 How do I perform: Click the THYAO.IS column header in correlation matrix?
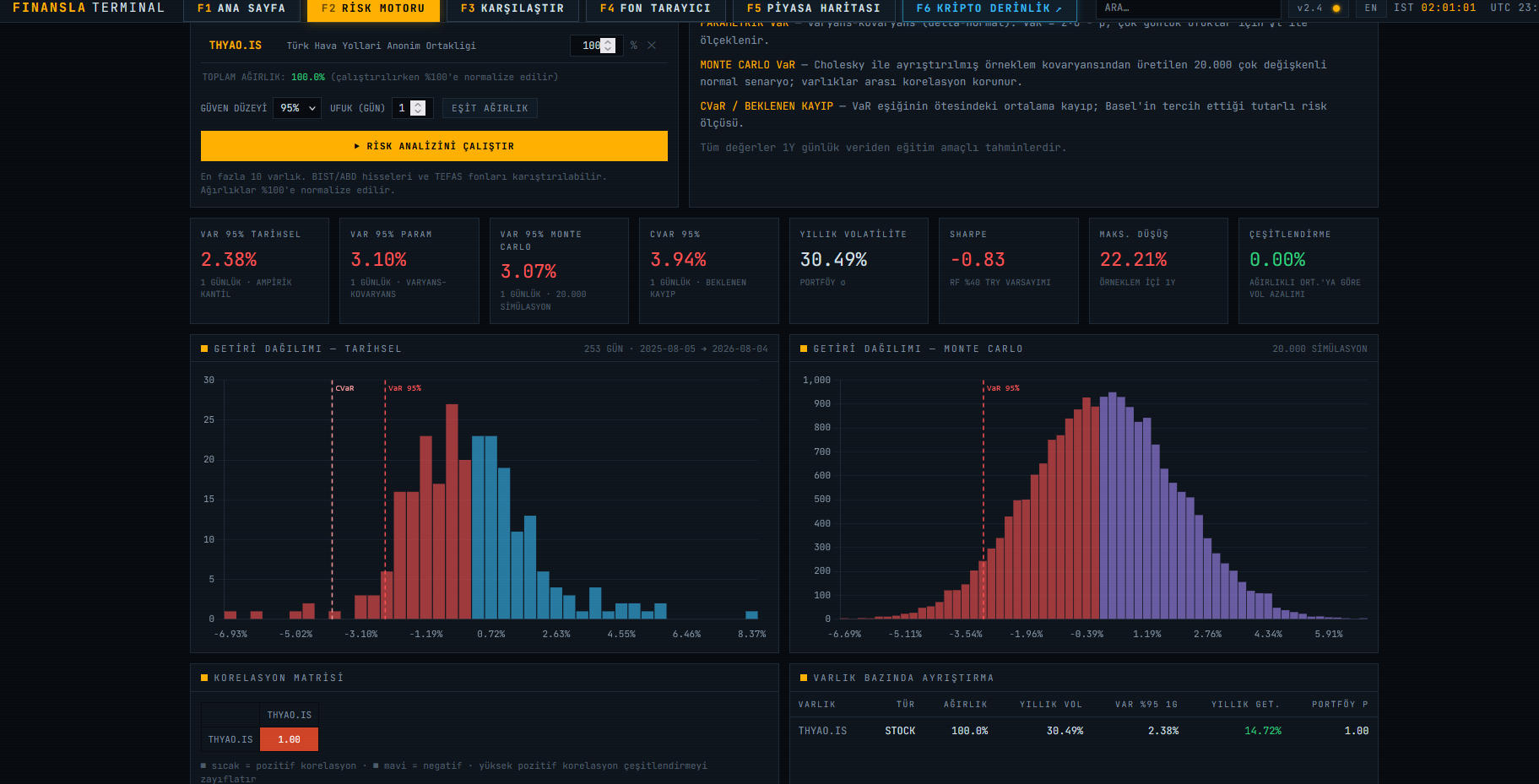click(289, 715)
